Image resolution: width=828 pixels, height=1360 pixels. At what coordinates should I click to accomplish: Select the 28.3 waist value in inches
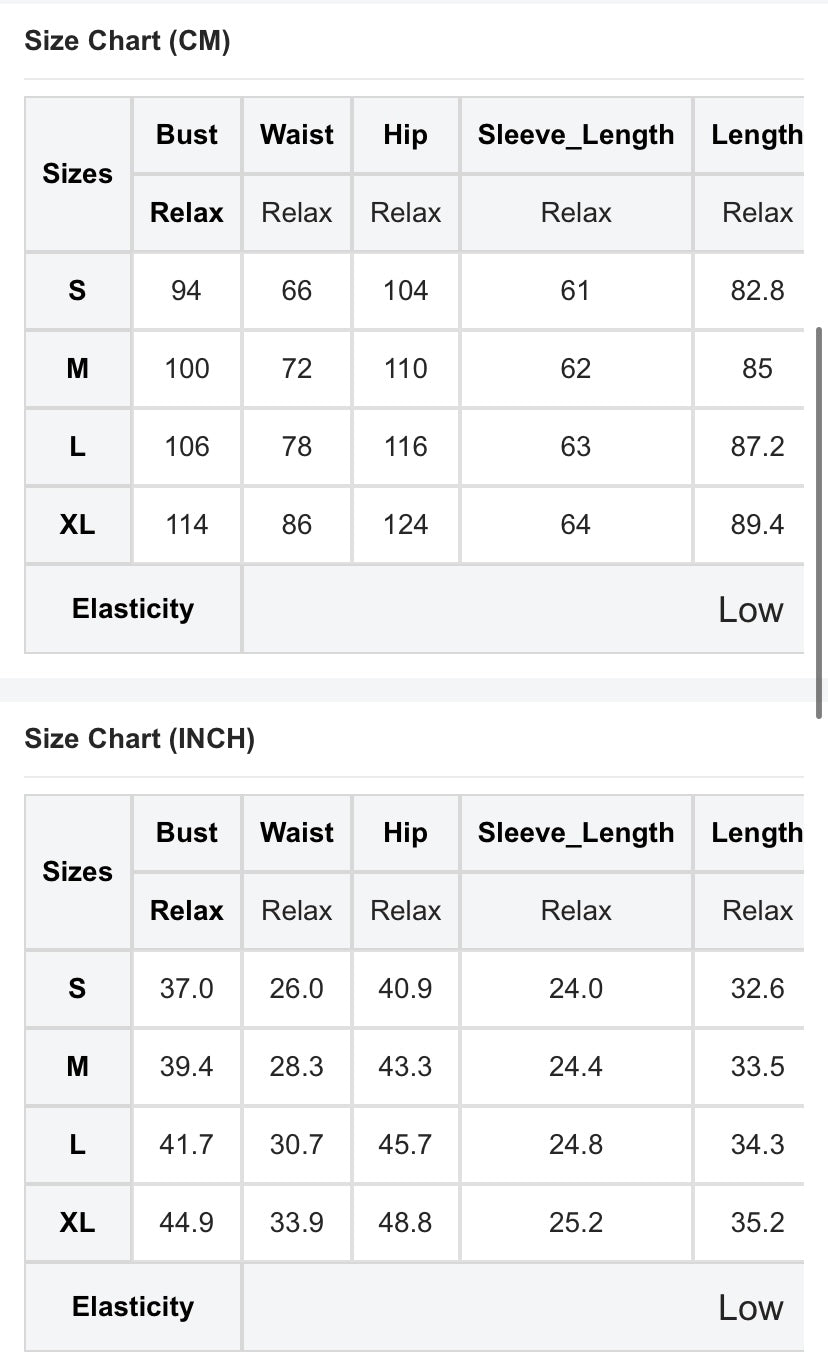(x=297, y=1067)
